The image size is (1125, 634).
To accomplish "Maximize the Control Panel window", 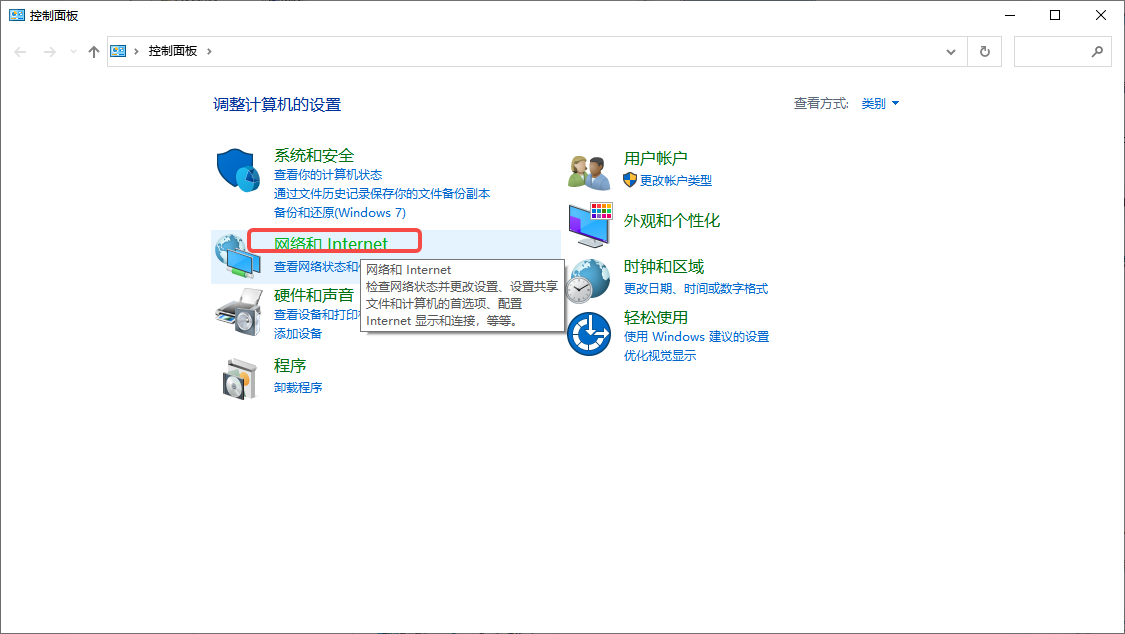I will point(1055,15).
